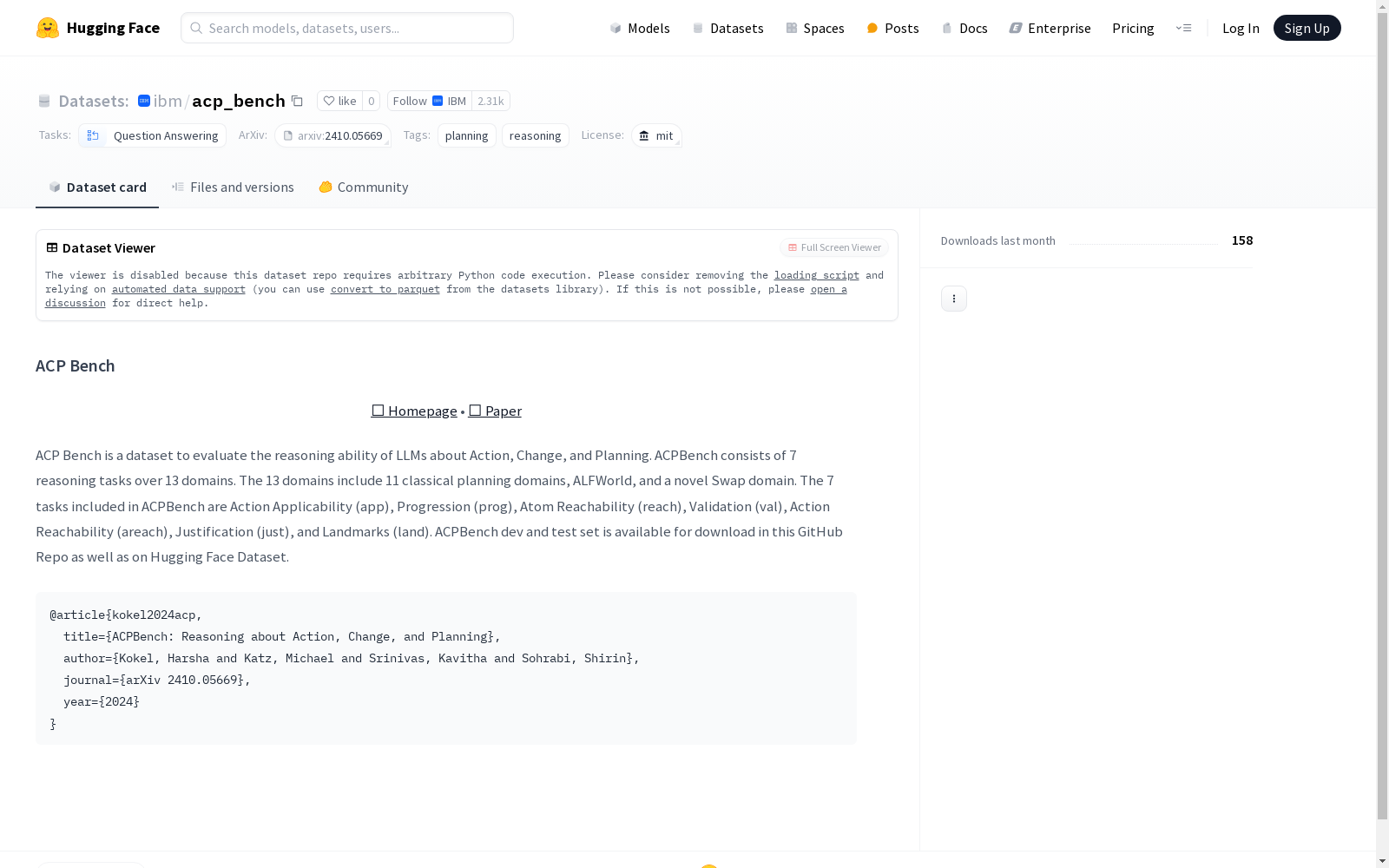Follow the IBM organization
The width and height of the screenshot is (1389, 868).
coord(430,101)
